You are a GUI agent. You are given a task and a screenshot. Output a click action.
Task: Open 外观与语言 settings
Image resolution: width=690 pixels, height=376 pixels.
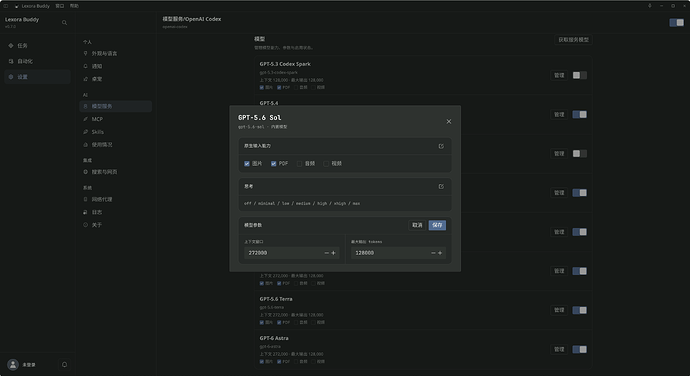(116, 53)
